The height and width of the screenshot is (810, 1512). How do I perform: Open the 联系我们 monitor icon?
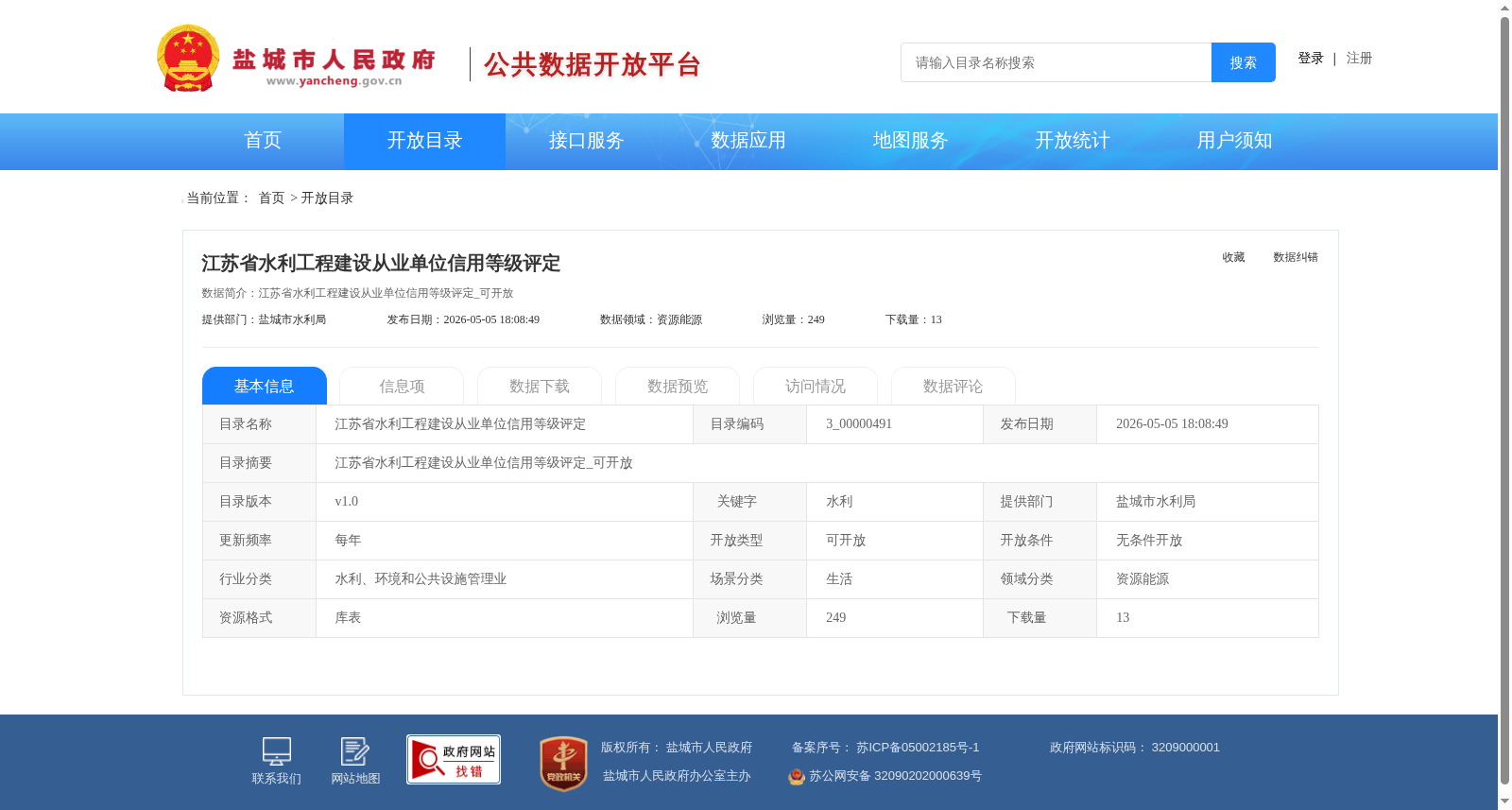[x=276, y=751]
